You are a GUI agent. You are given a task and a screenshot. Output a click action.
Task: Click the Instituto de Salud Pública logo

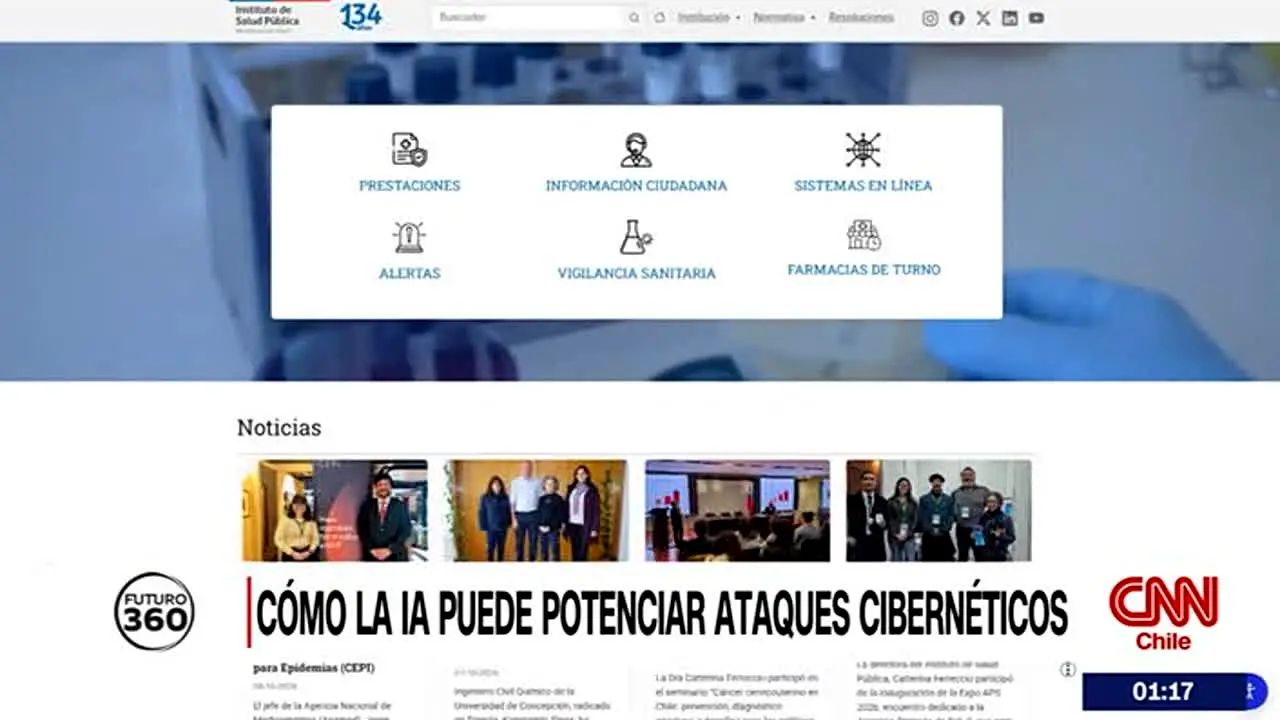pyautogui.click(x=279, y=17)
